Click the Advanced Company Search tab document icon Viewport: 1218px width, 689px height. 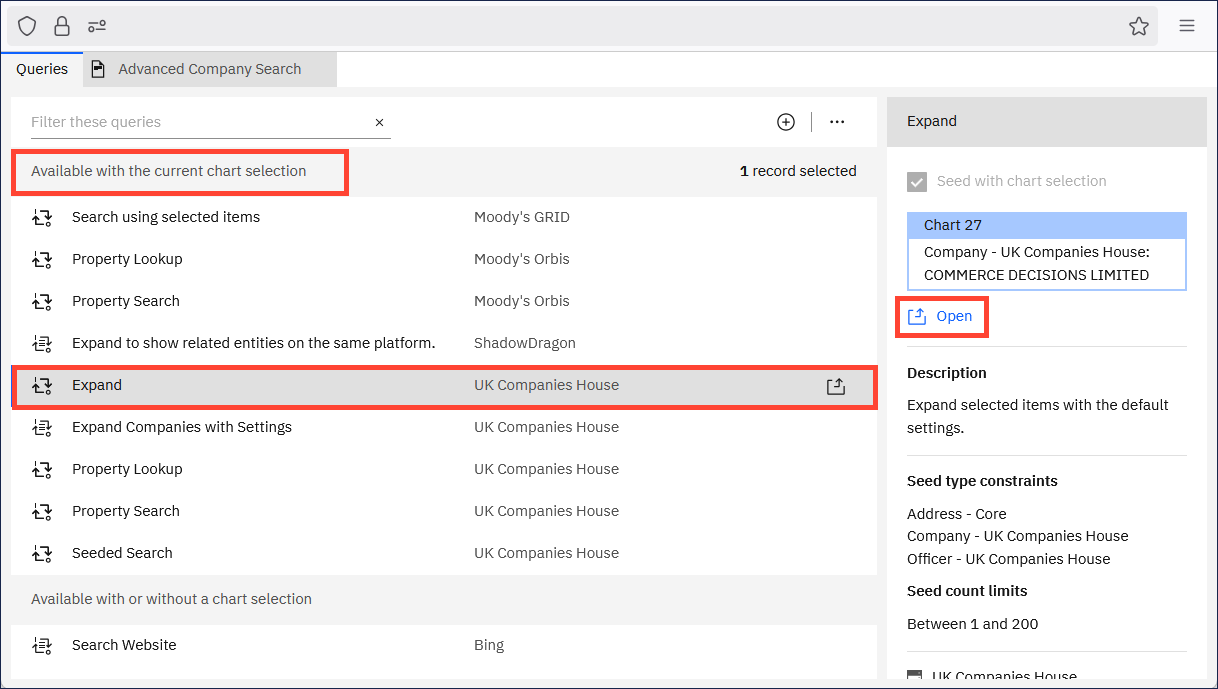pos(98,69)
